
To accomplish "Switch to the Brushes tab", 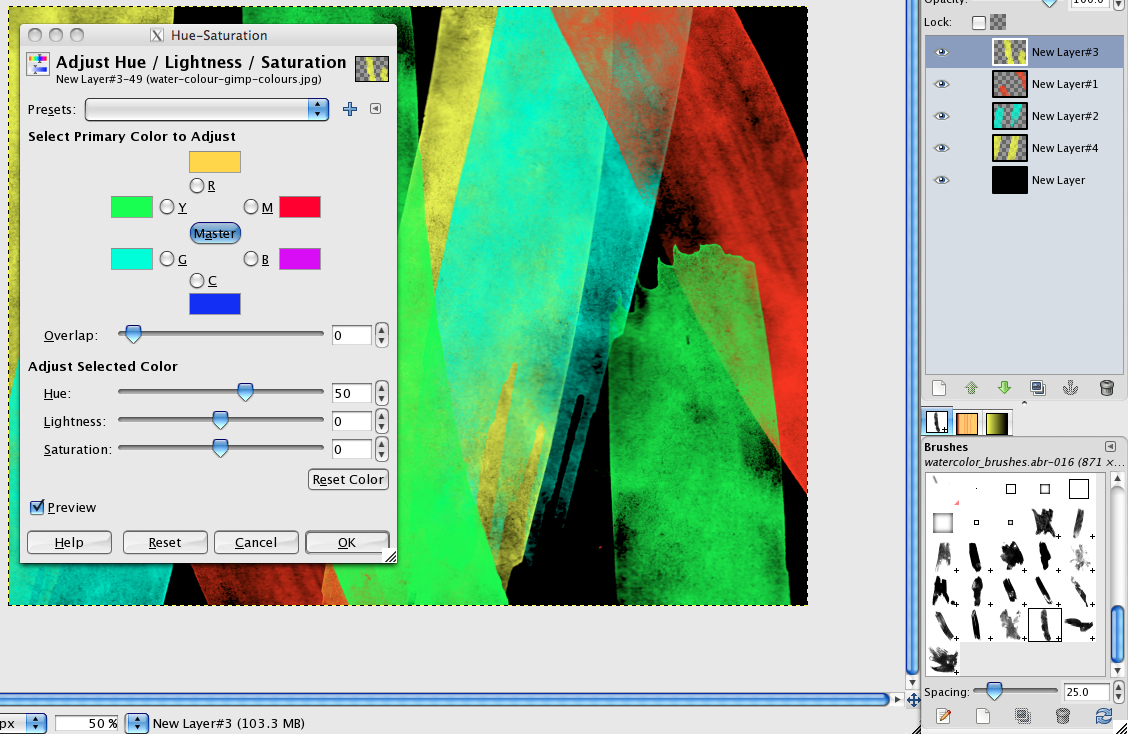I will point(937,422).
